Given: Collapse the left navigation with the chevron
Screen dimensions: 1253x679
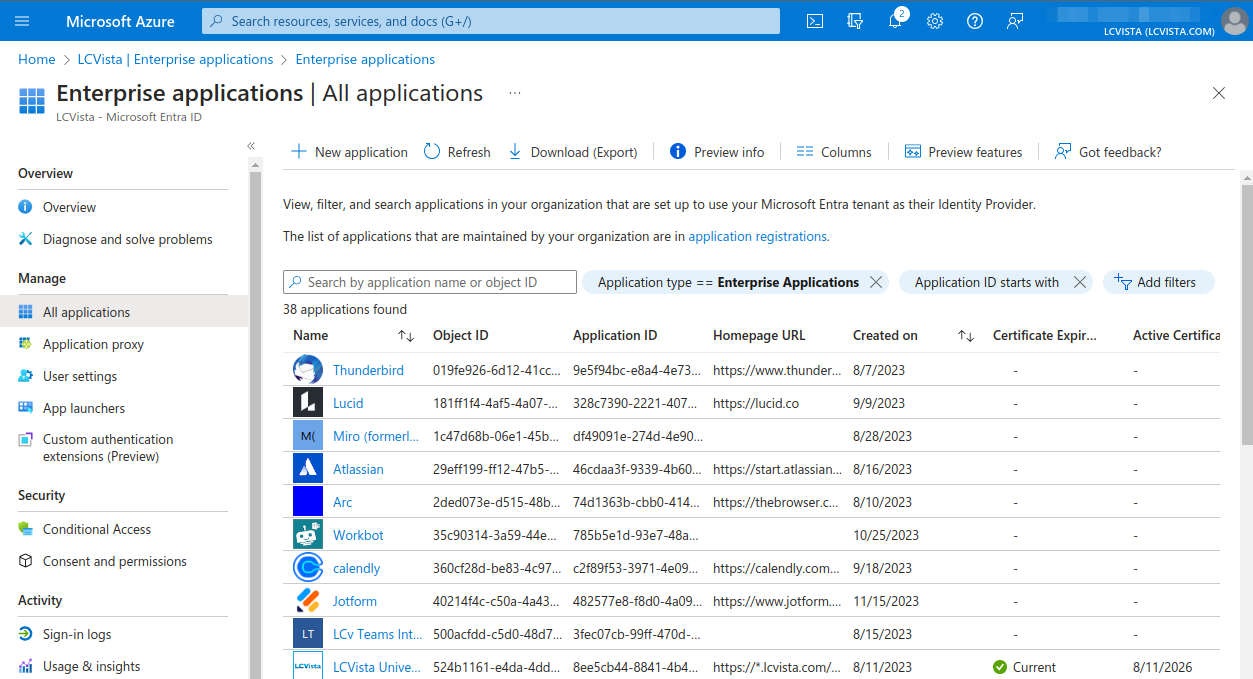Looking at the screenshot, I should [x=251, y=145].
